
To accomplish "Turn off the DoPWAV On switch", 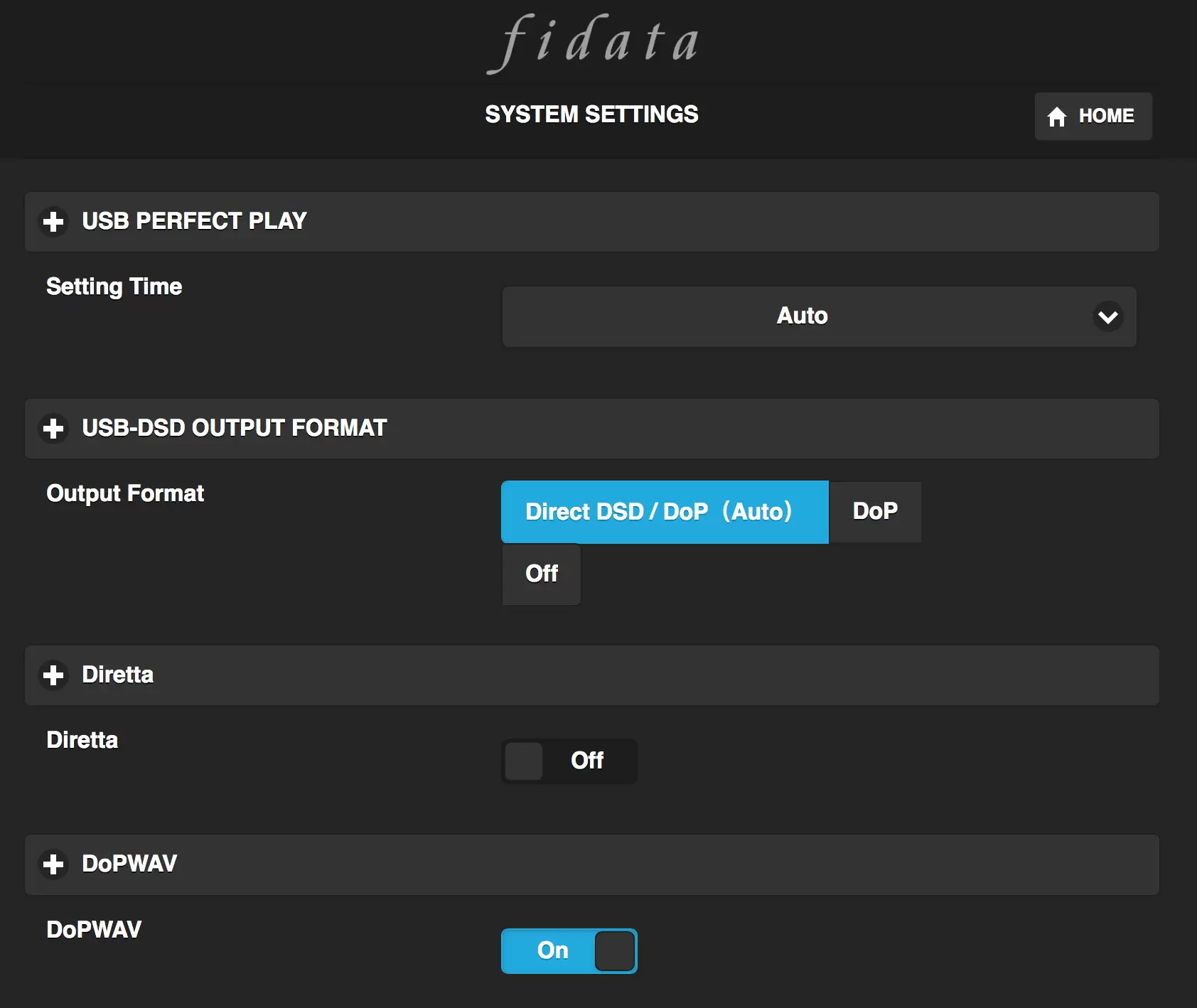I will point(569,951).
